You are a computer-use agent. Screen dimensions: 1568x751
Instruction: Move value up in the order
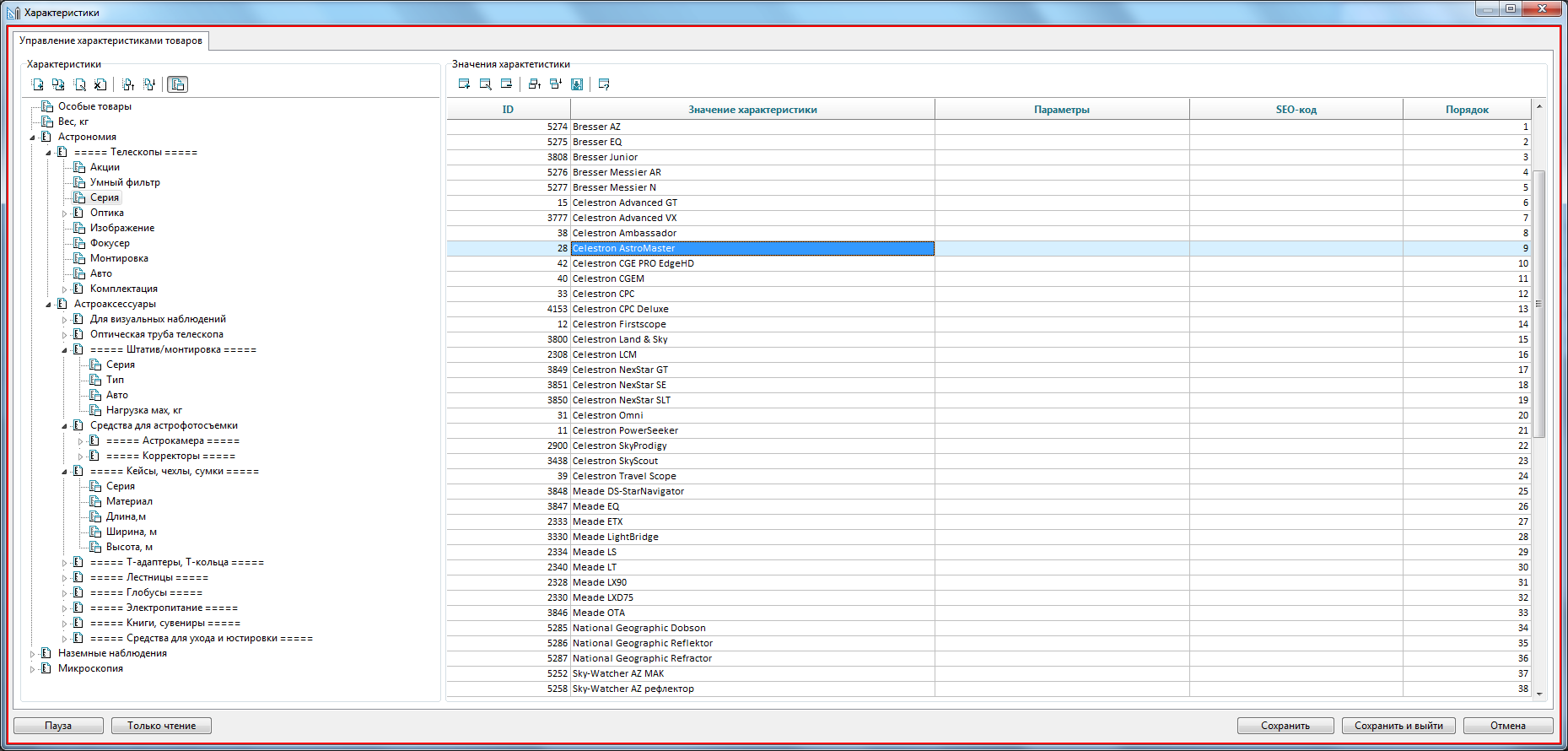tap(535, 84)
